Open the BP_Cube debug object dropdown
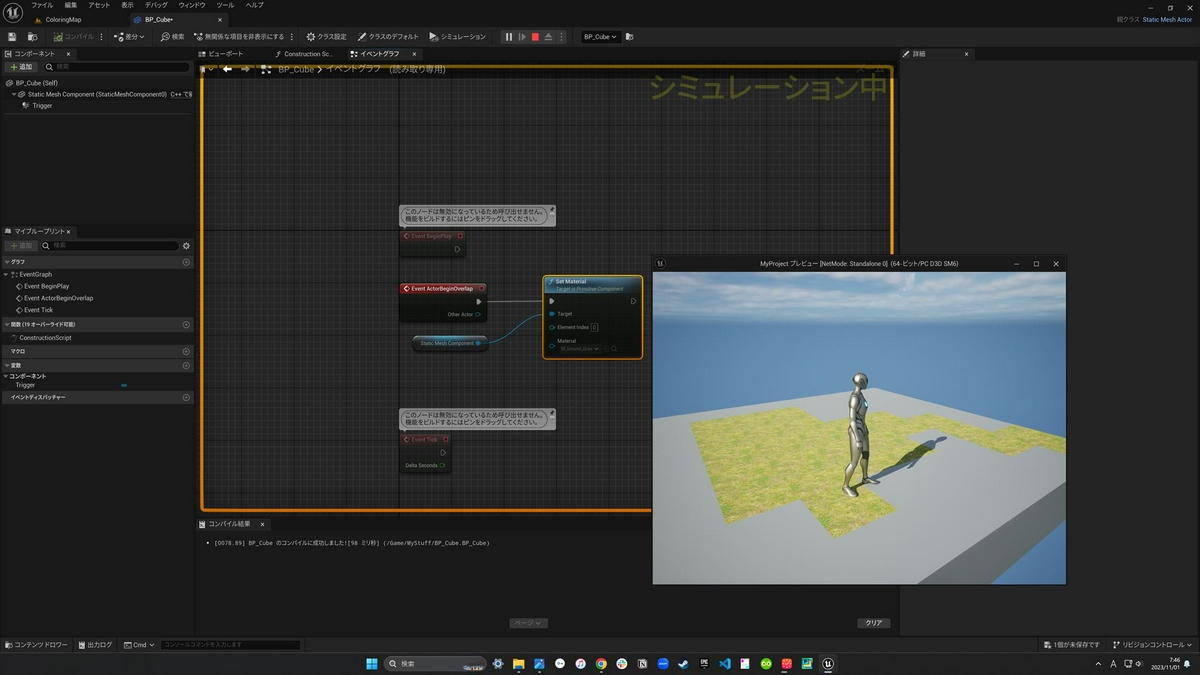This screenshot has height=675, width=1200. (x=601, y=37)
